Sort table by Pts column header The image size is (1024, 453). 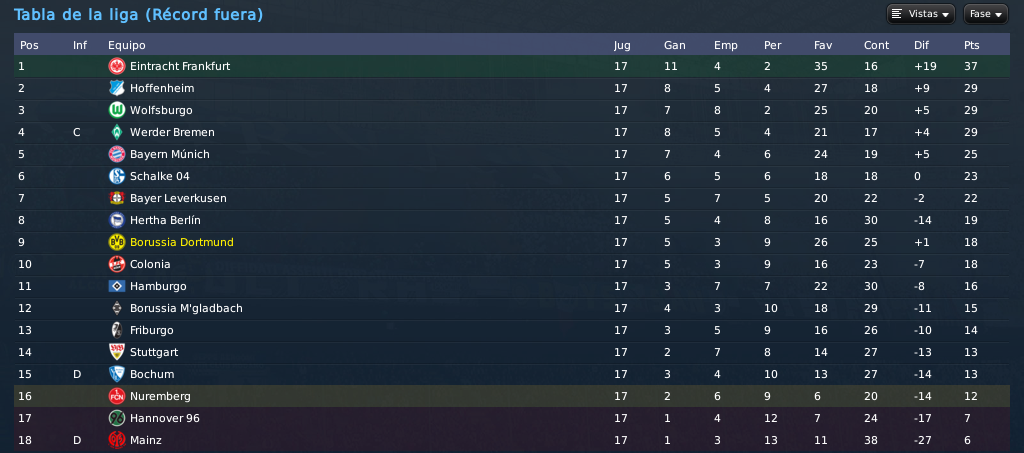click(x=971, y=45)
